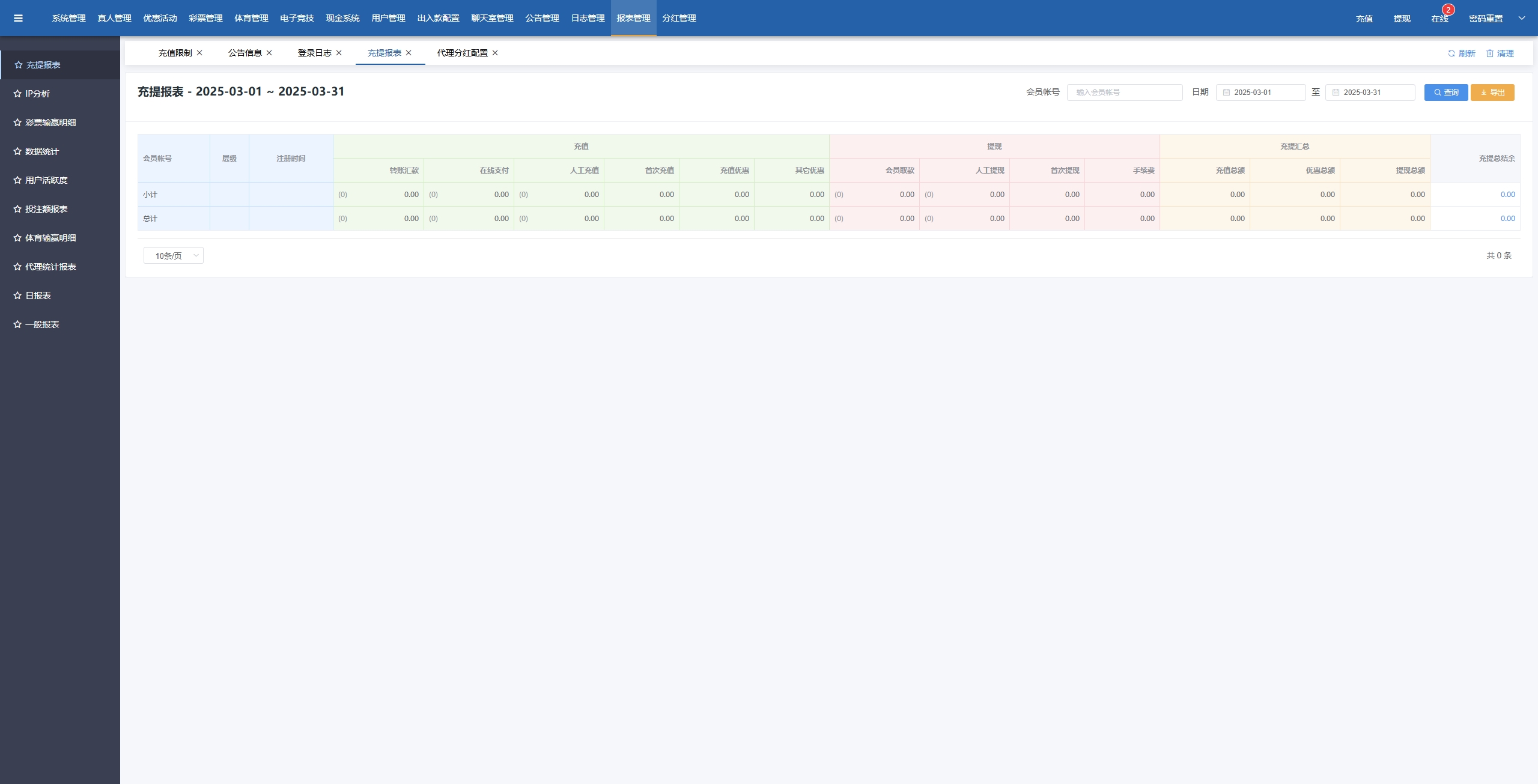This screenshot has height=784, width=1538.
Task: Click the star icon beside IP分析
Action: 17,94
